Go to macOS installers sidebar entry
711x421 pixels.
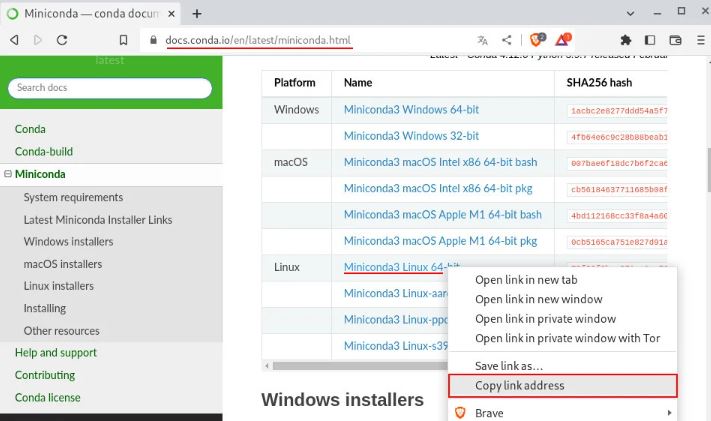tap(63, 264)
